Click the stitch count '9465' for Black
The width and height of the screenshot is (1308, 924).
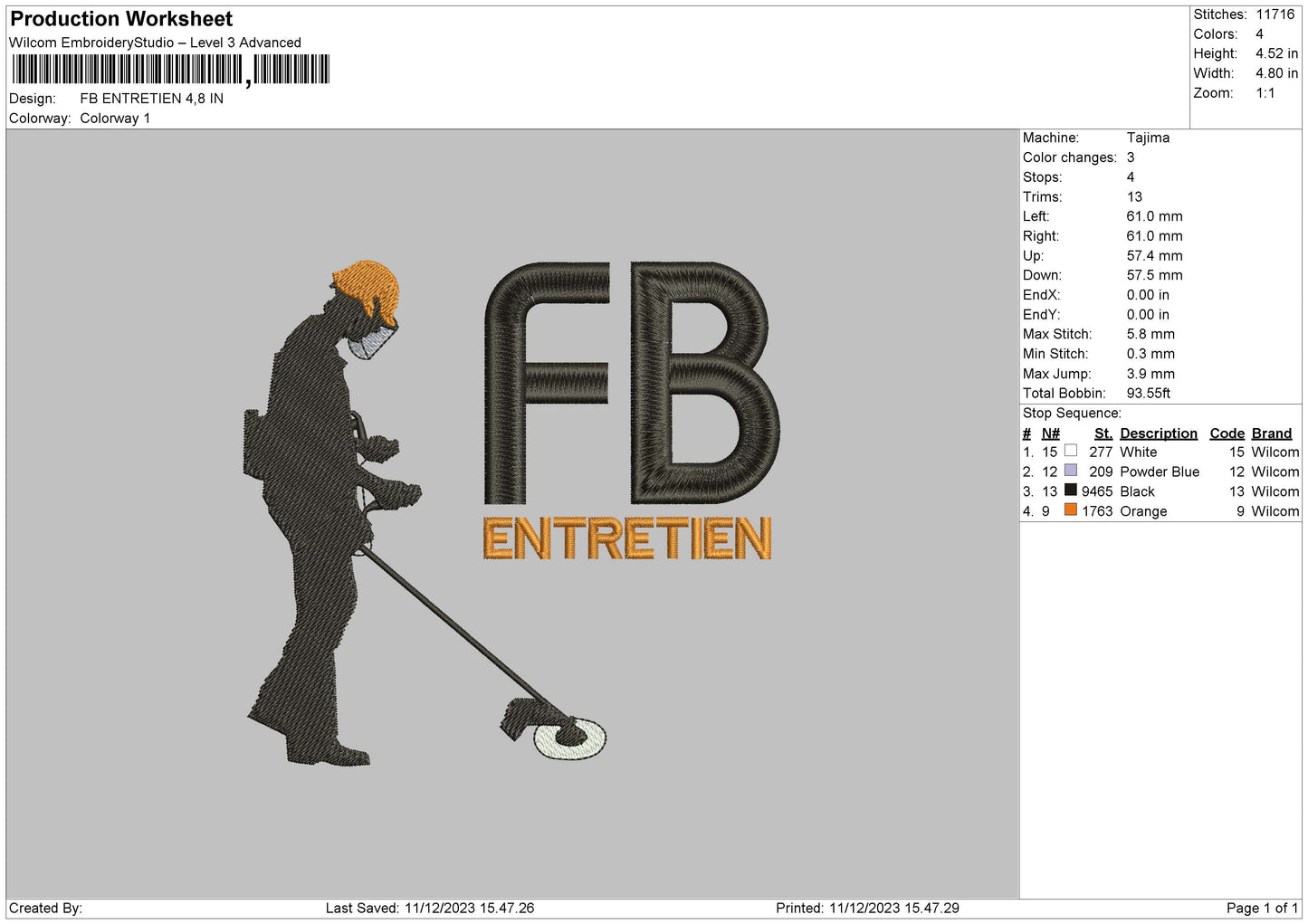click(x=1097, y=491)
